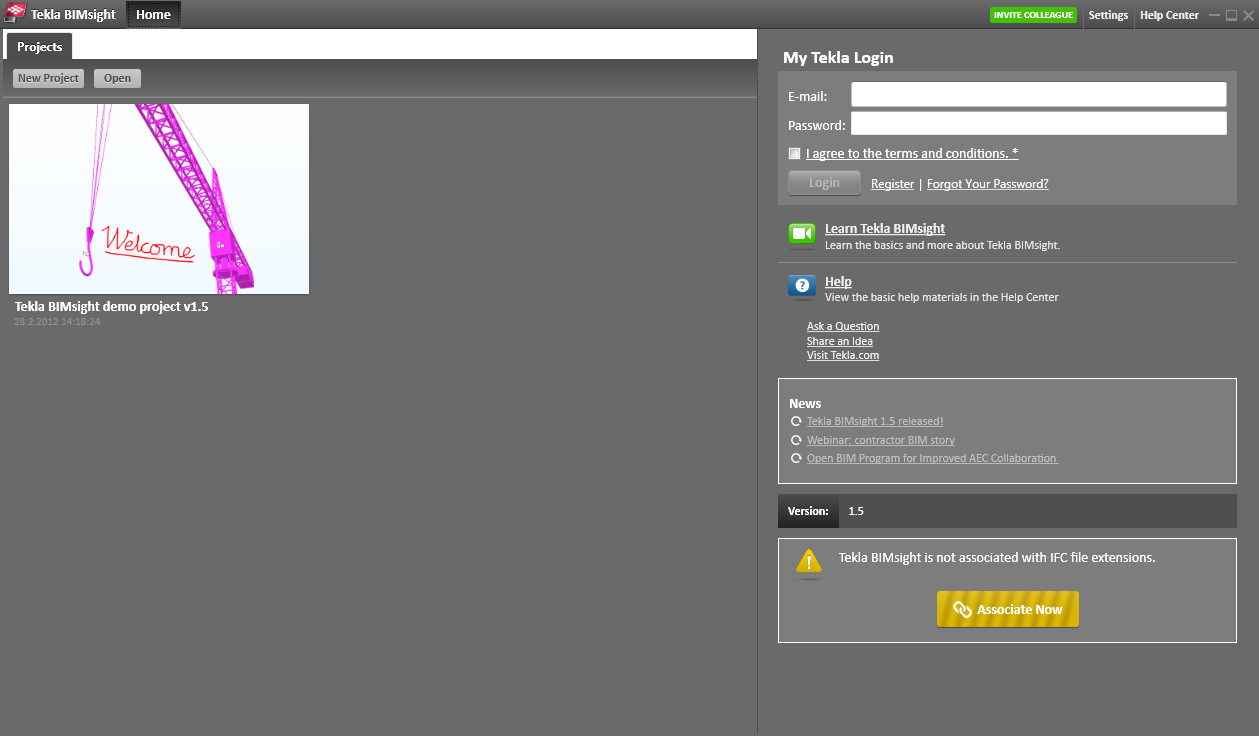
Task: Open the Help Center menu
Action: tap(1169, 15)
